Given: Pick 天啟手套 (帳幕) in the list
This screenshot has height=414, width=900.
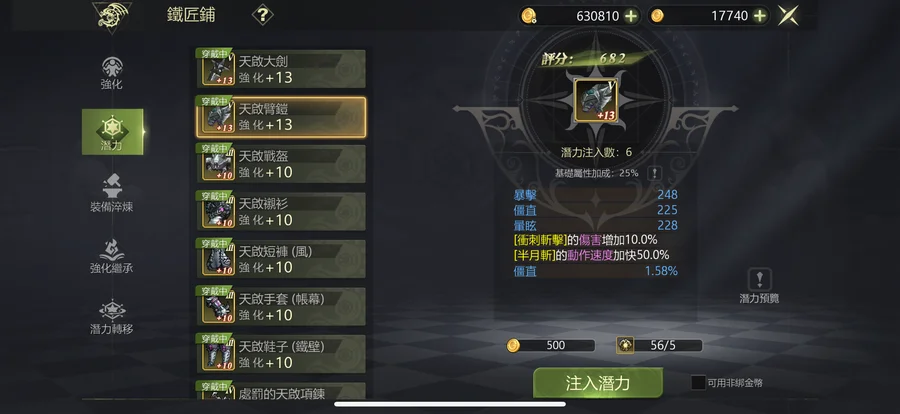Looking at the screenshot, I should pyautogui.click(x=281, y=307).
